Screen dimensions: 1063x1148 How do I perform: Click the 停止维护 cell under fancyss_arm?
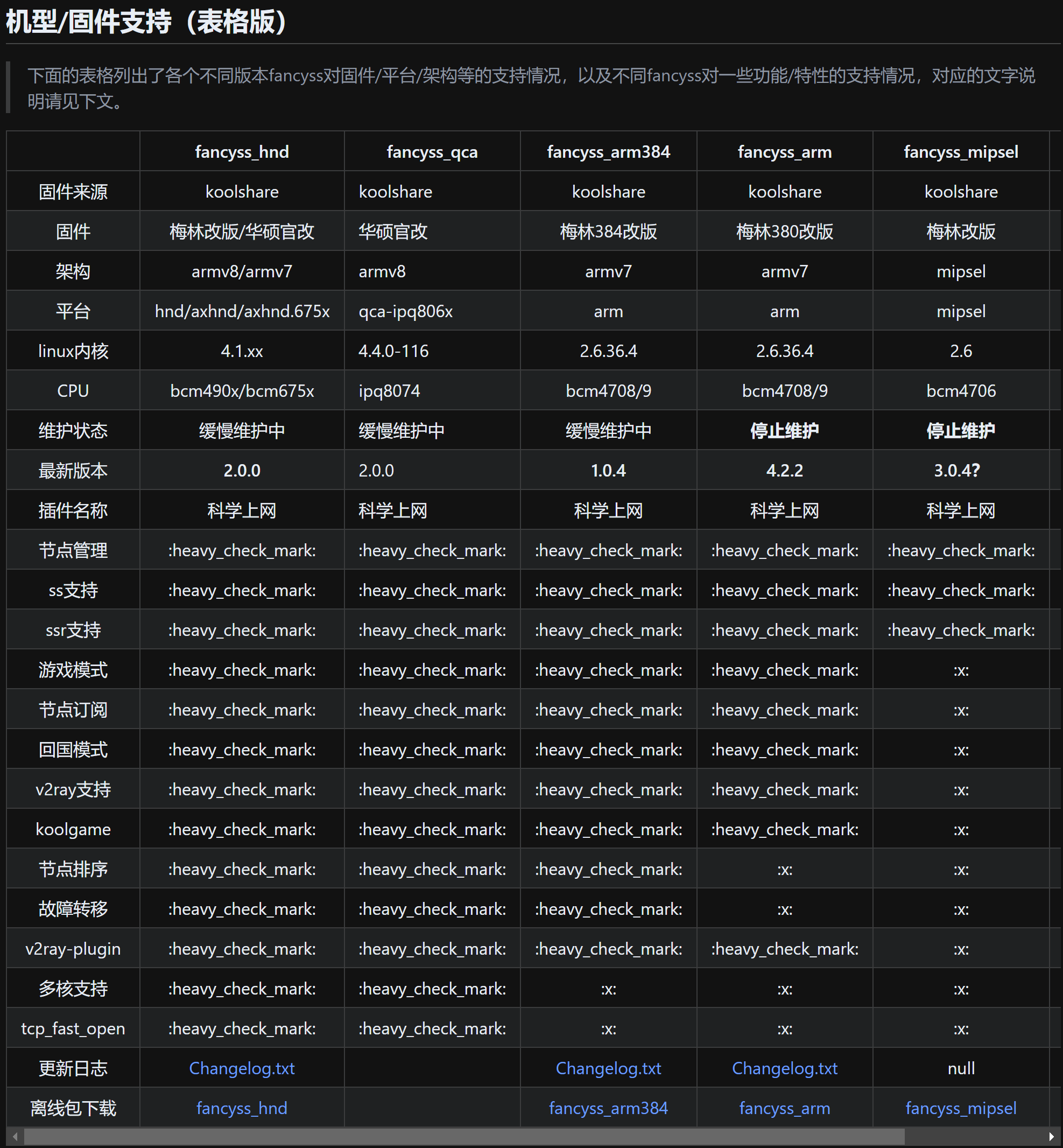[784, 430]
